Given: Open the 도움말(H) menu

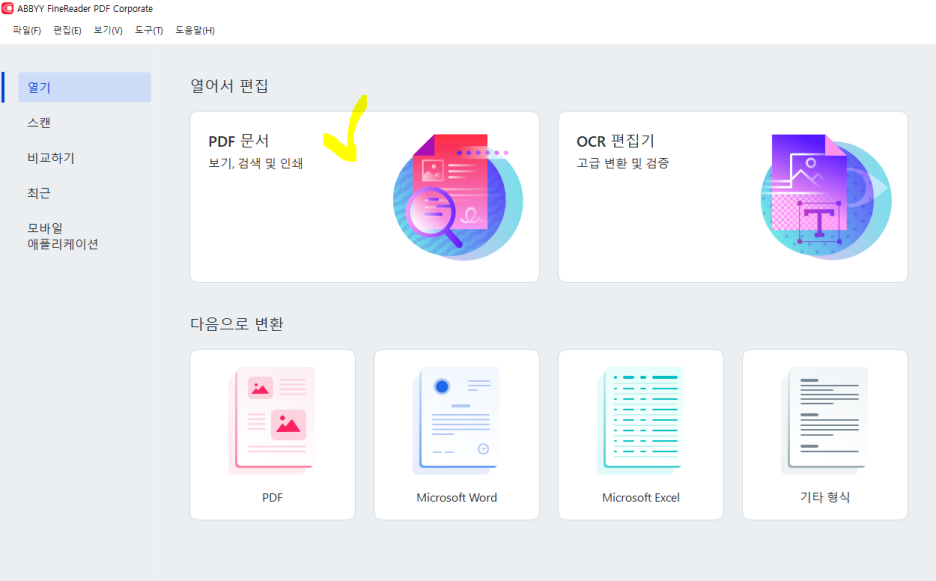Looking at the screenshot, I should click(x=195, y=30).
